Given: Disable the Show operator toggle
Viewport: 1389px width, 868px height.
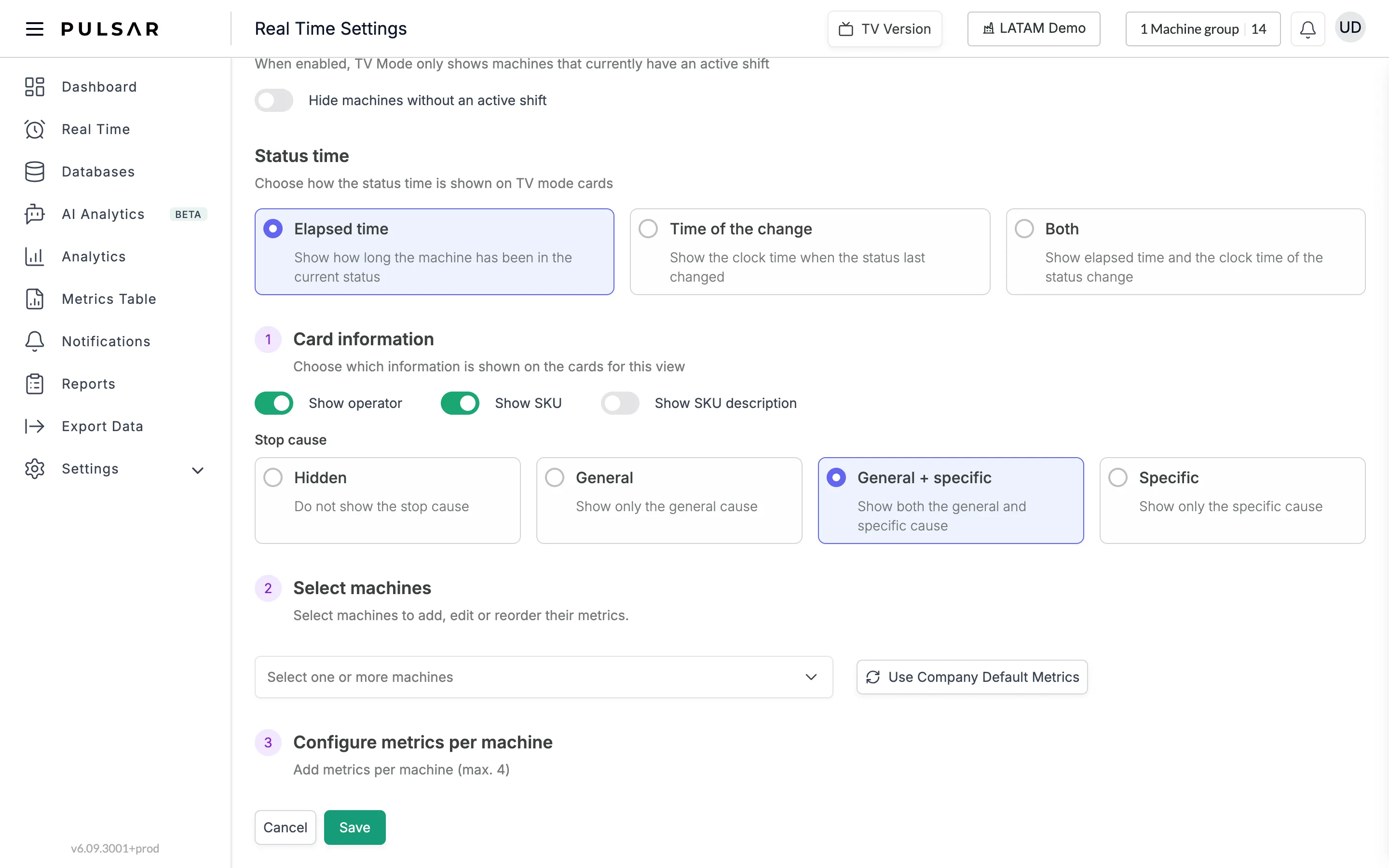Looking at the screenshot, I should [x=274, y=403].
